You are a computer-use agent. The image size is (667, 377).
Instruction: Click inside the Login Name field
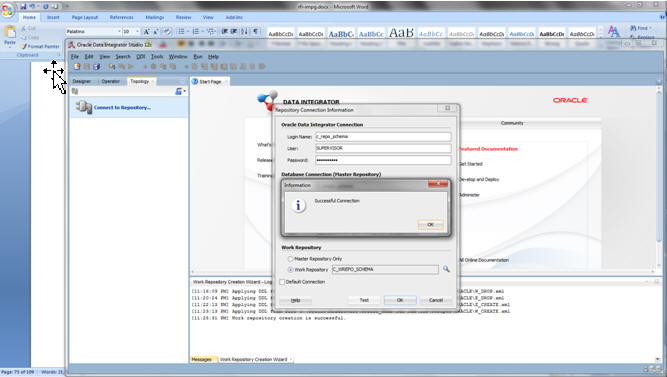pyautogui.click(x=383, y=137)
